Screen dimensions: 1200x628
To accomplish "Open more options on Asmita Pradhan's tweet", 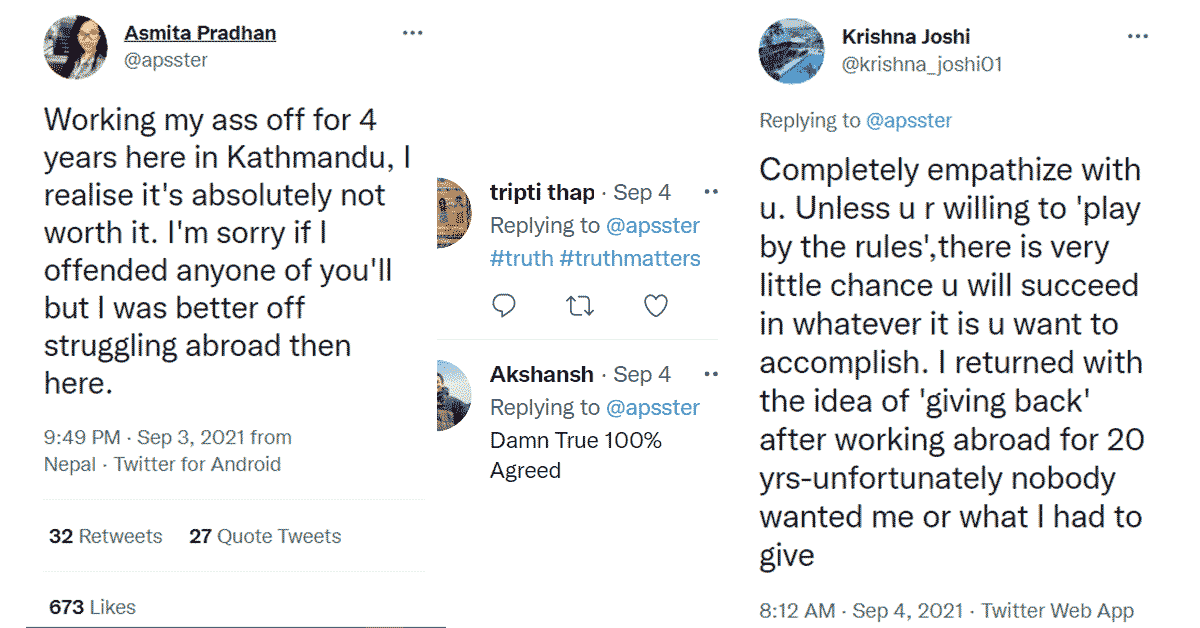I will click(x=413, y=33).
